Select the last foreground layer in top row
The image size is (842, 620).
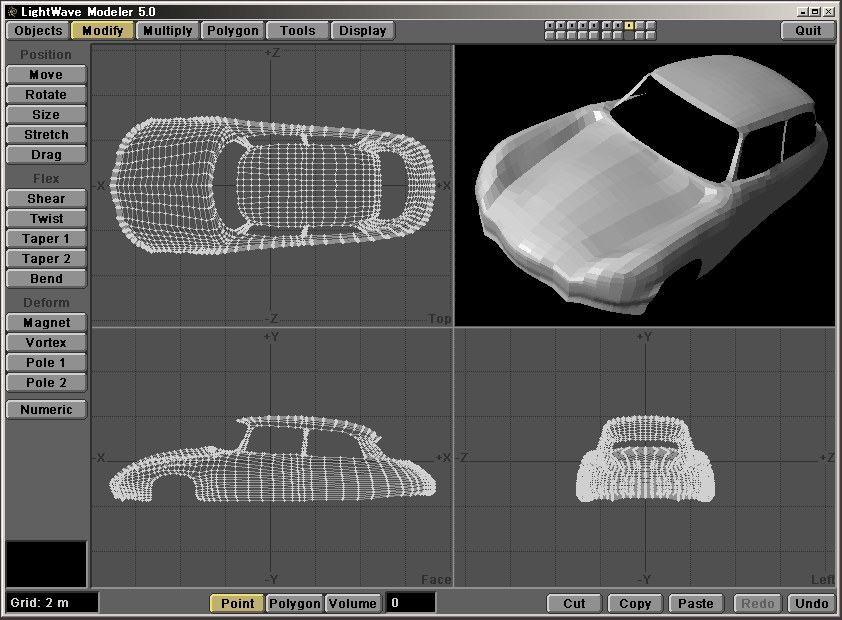pyautogui.click(x=652, y=25)
